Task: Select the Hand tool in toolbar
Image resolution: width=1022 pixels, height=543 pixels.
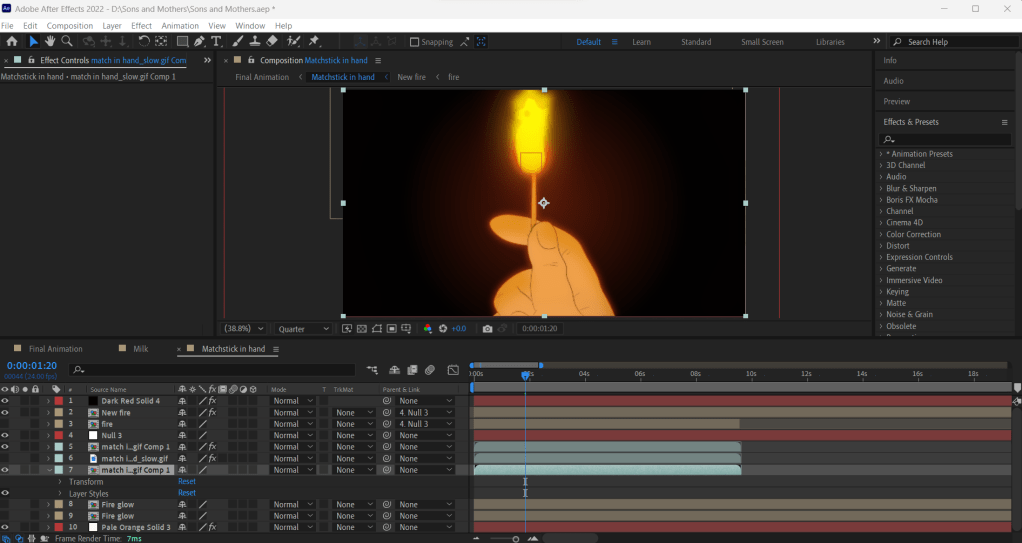Action: [x=50, y=41]
